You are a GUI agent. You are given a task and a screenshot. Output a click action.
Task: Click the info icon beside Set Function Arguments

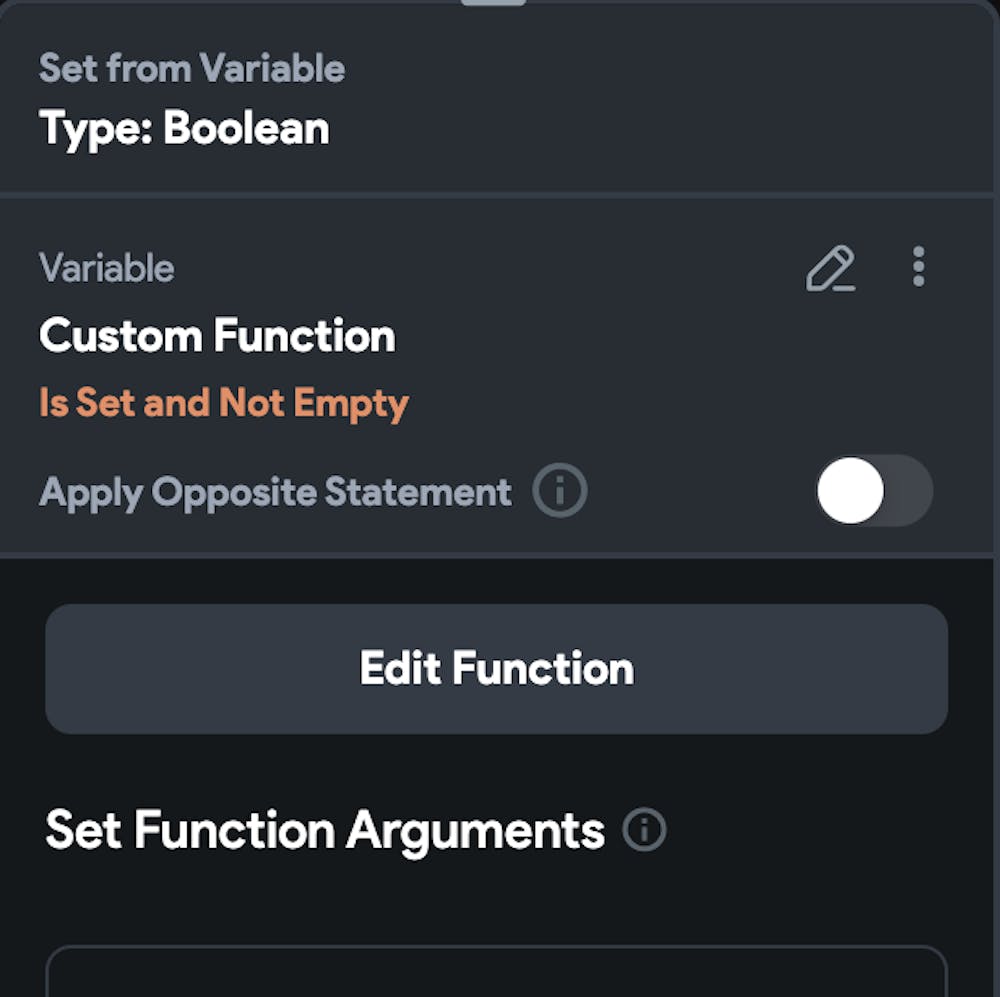645,829
